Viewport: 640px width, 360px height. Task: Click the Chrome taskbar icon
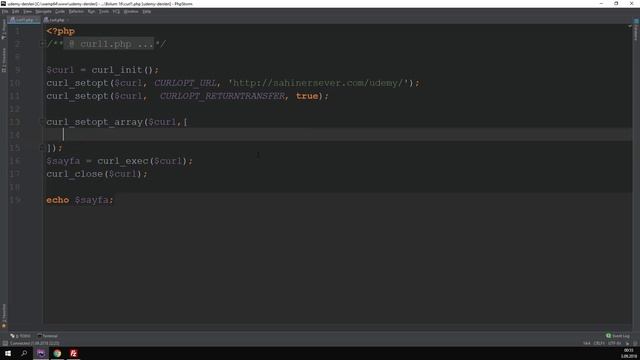[57, 353]
